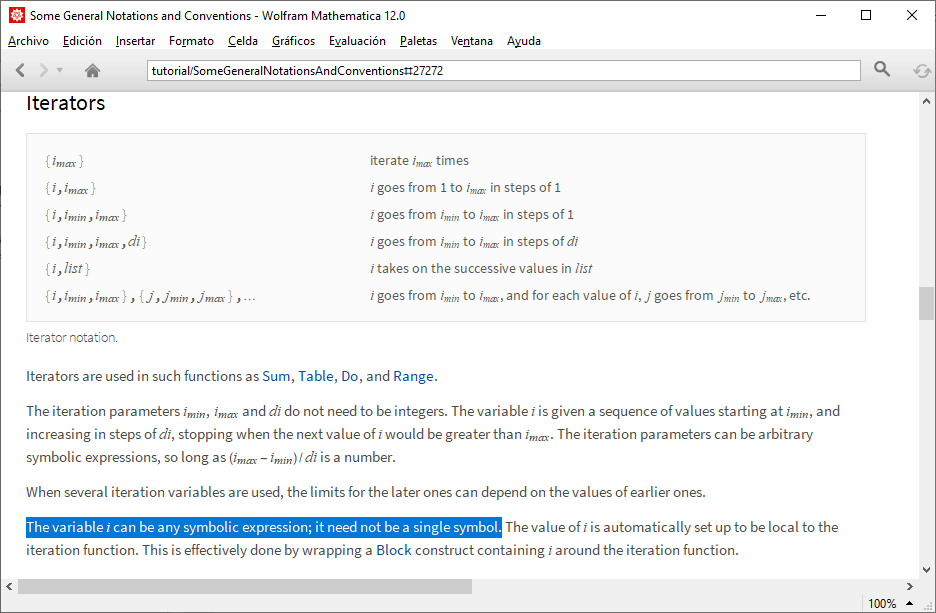Follow the Do link
936x613 pixels.
coord(349,376)
